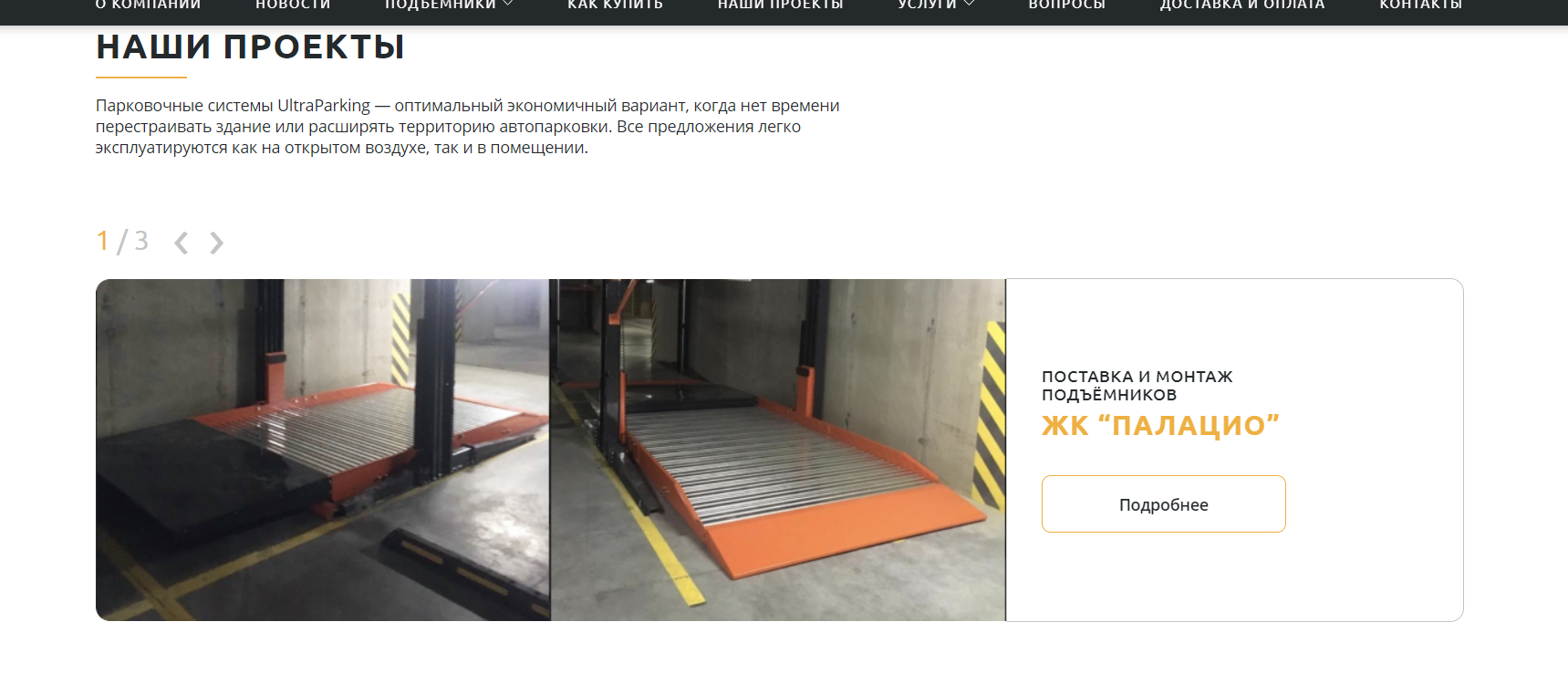The image size is (1568, 684).
Task: Open the УСЛУГИ menu label
Action: coord(927,5)
